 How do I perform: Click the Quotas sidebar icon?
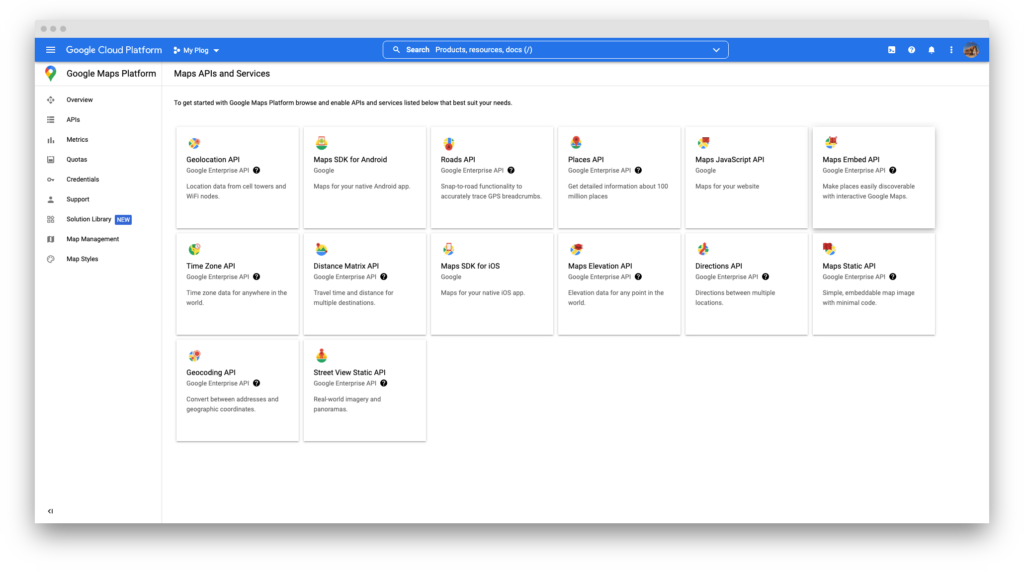pos(50,159)
